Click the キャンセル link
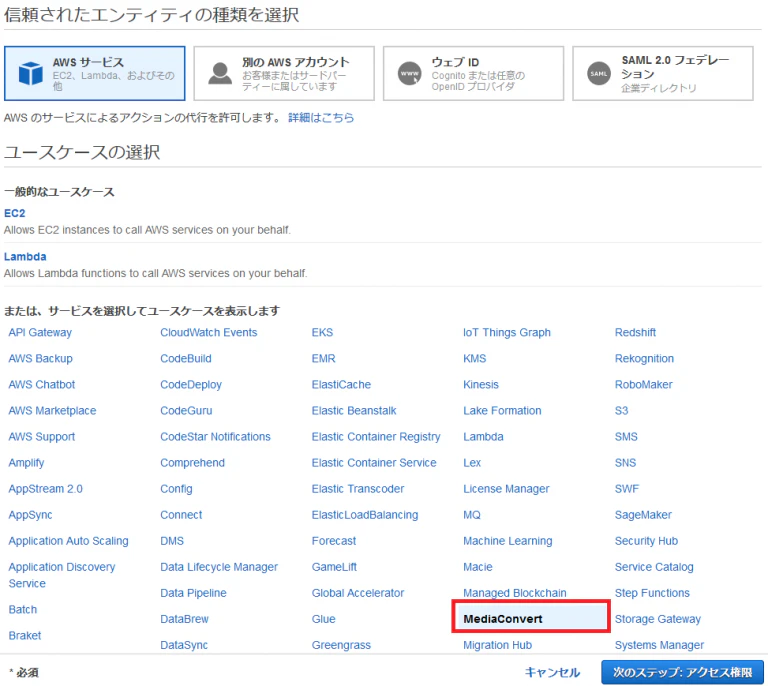This screenshot has width=768, height=686. click(x=552, y=672)
